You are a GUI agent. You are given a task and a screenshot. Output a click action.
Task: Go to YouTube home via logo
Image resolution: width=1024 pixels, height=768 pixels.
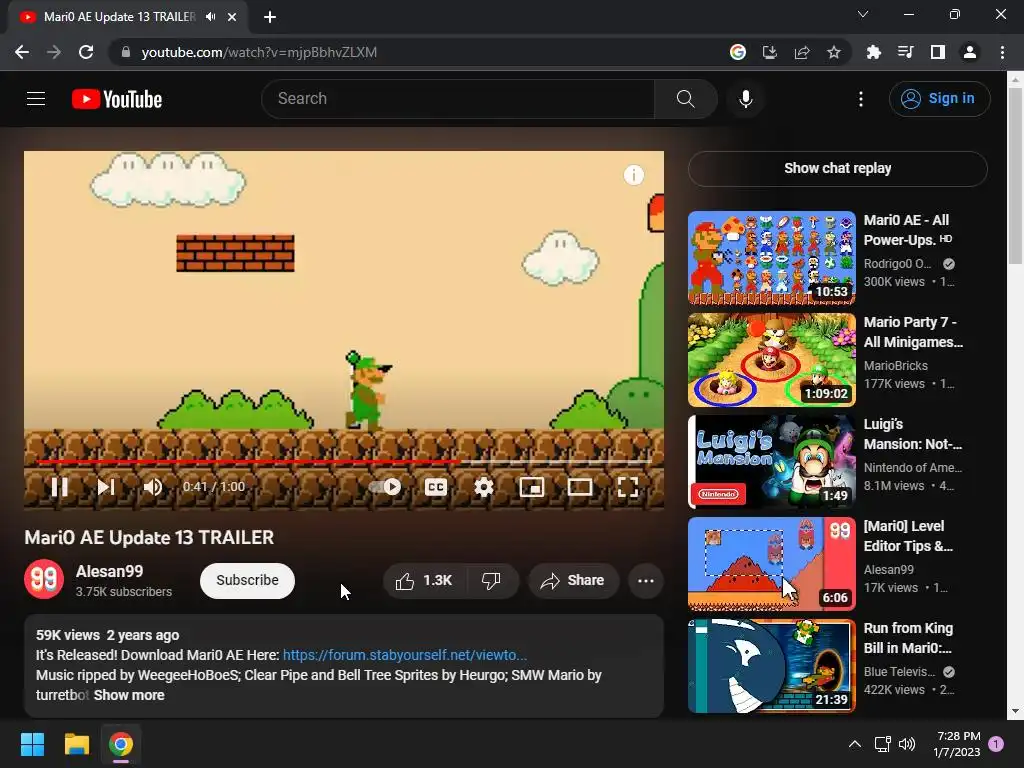pos(117,99)
